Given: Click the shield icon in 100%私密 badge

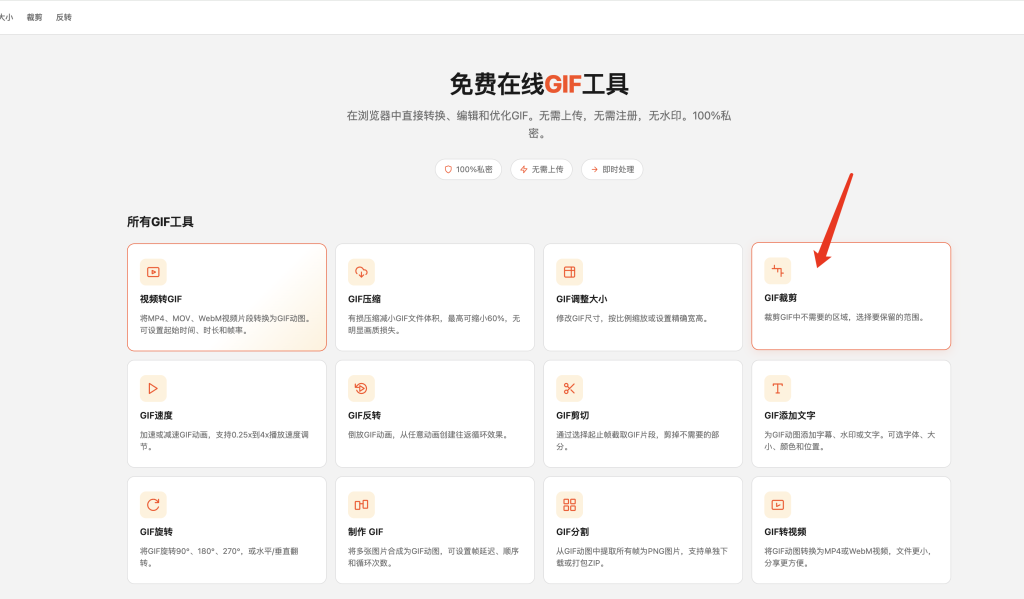Looking at the screenshot, I should (448, 169).
